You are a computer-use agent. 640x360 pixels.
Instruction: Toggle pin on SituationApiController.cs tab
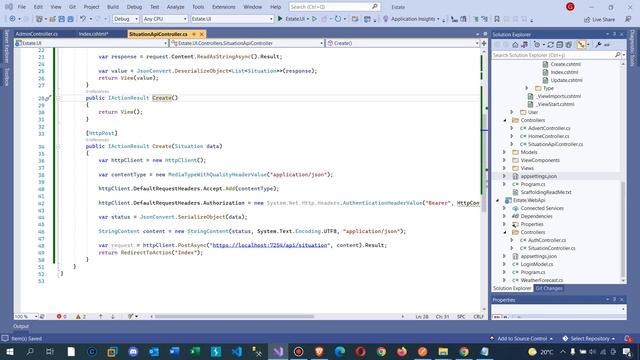pyautogui.click(x=194, y=34)
